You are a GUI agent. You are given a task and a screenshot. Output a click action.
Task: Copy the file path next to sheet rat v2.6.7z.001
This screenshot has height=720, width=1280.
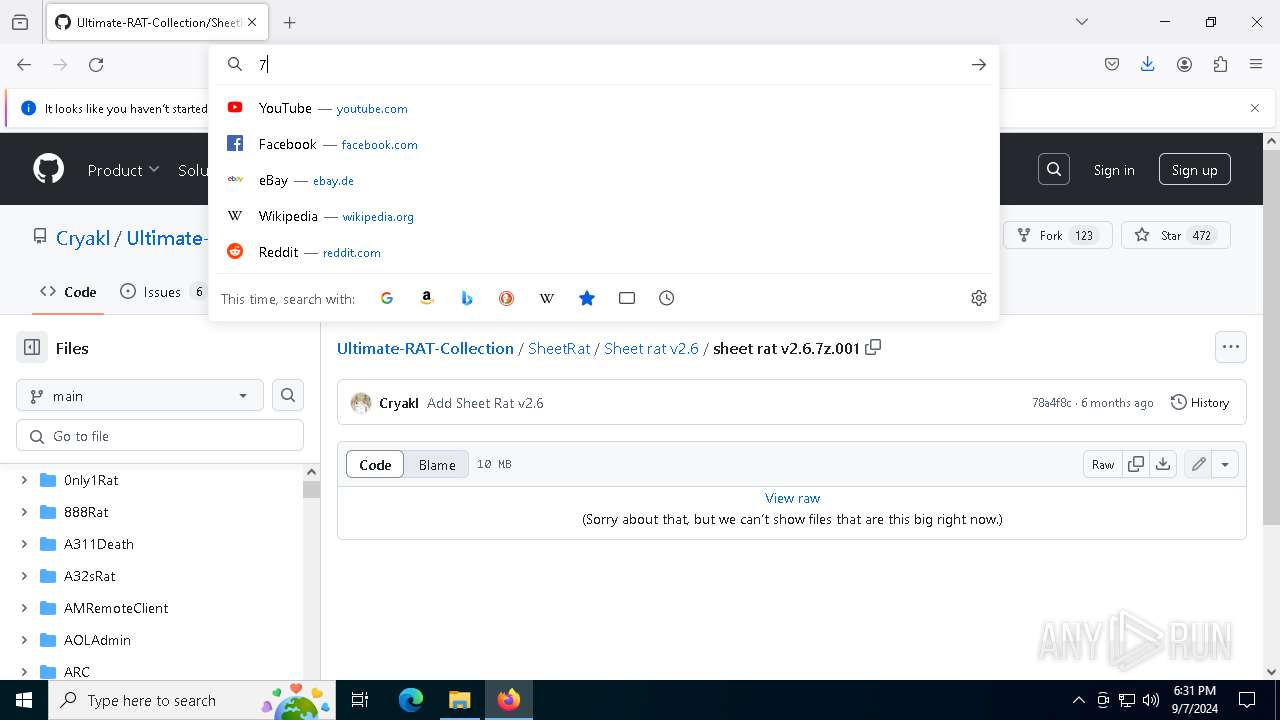click(x=873, y=347)
